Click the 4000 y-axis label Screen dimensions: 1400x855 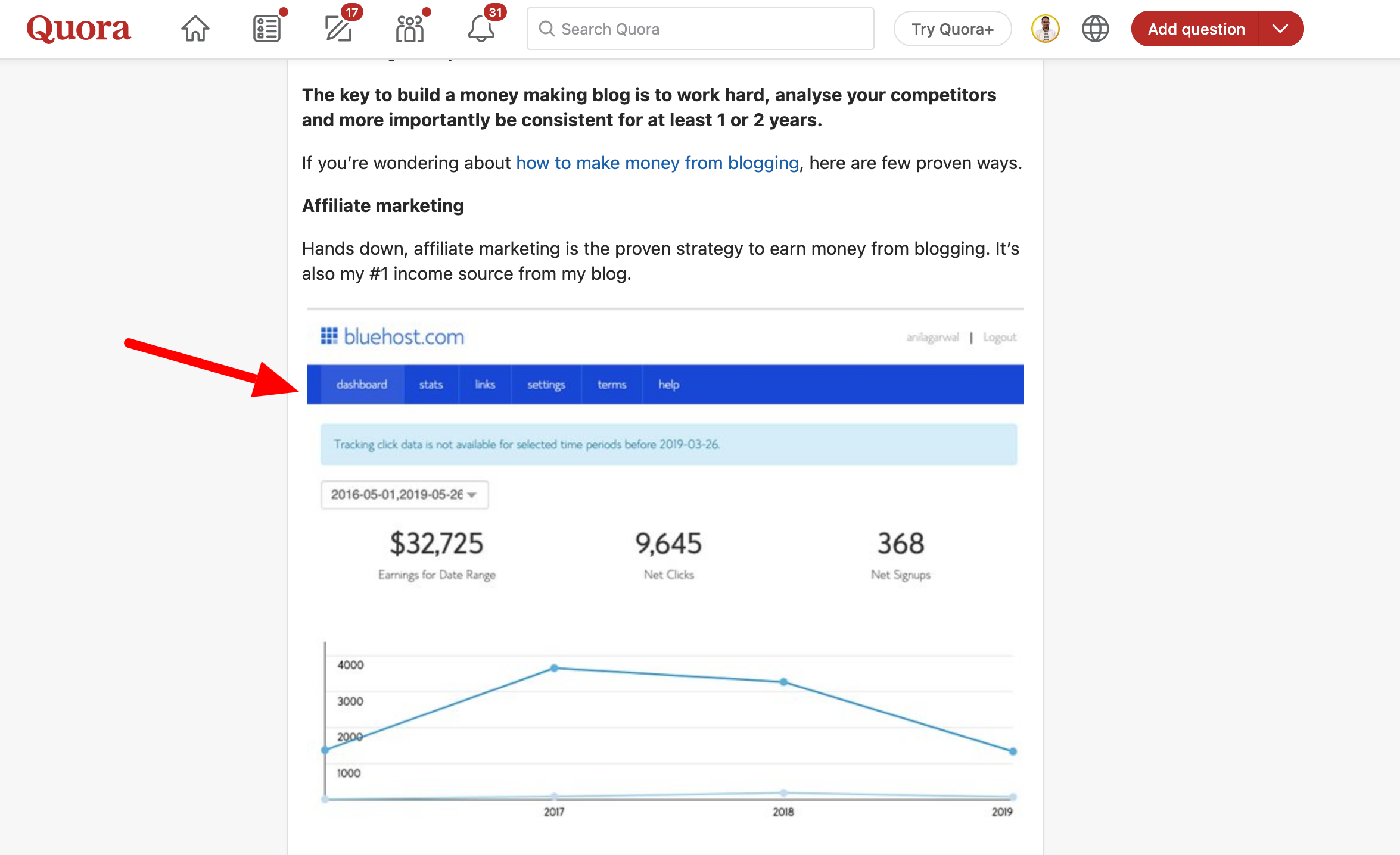coord(350,664)
